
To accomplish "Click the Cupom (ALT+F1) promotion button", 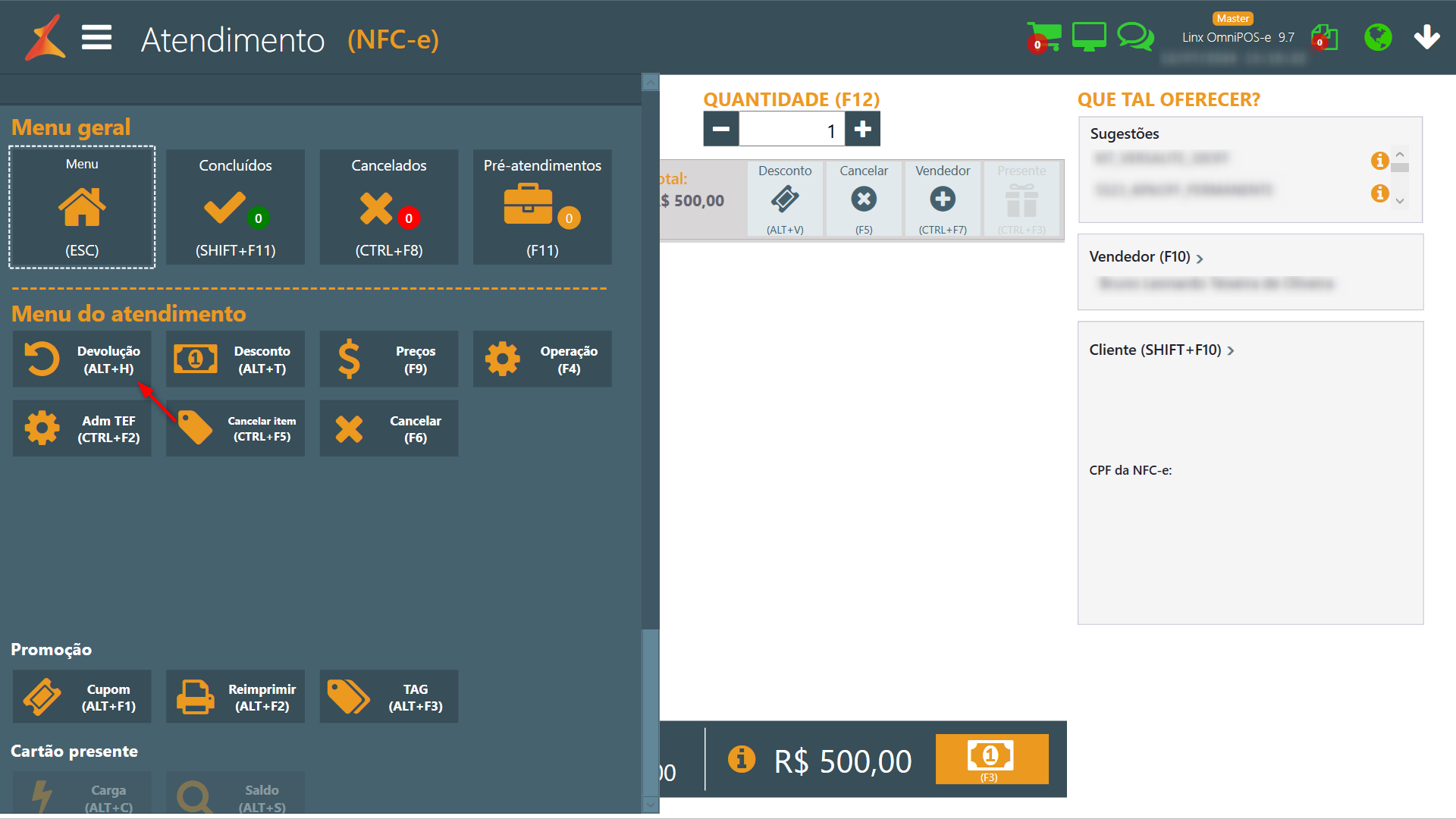I will pyautogui.click(x=82, y=697).
